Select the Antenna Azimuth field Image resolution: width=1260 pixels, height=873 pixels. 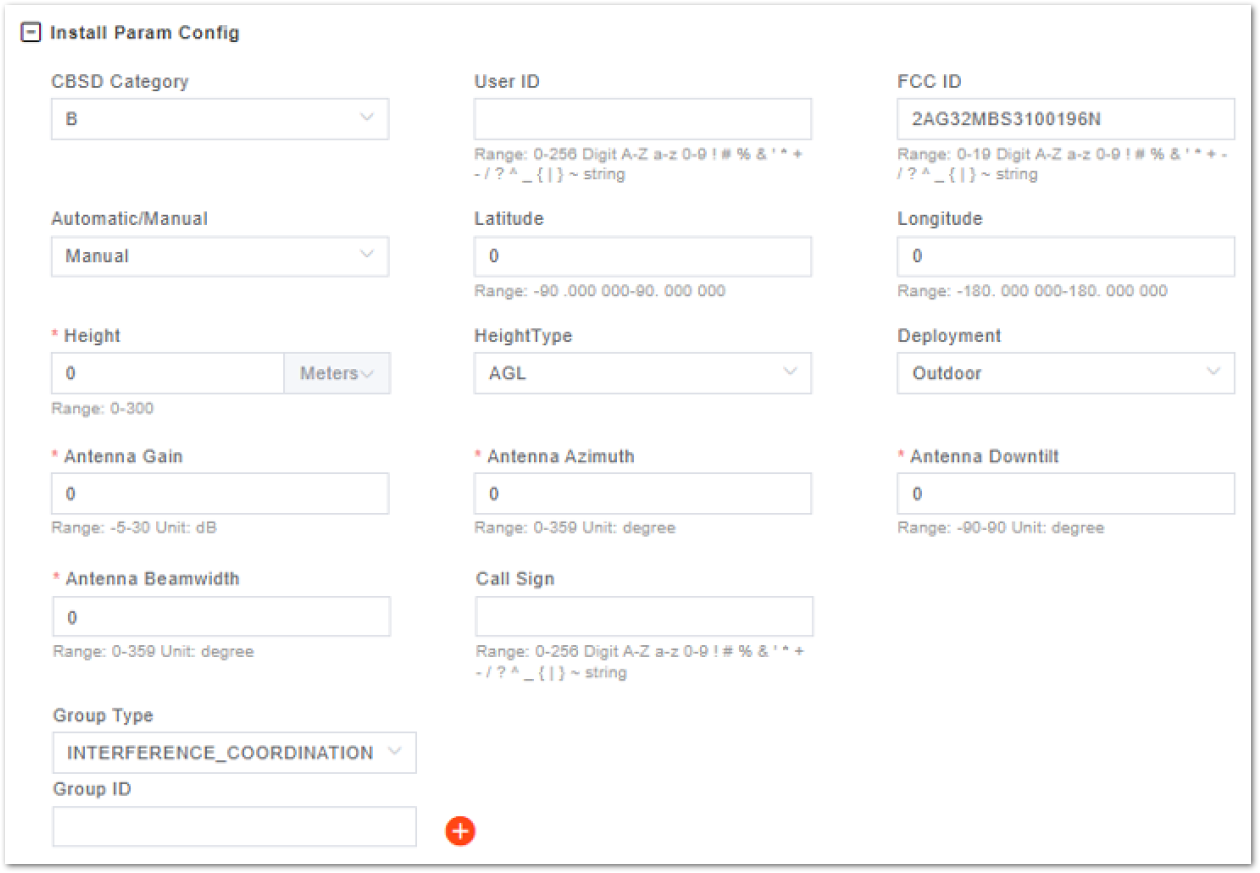pyautogui.click(x=643, y=494)
